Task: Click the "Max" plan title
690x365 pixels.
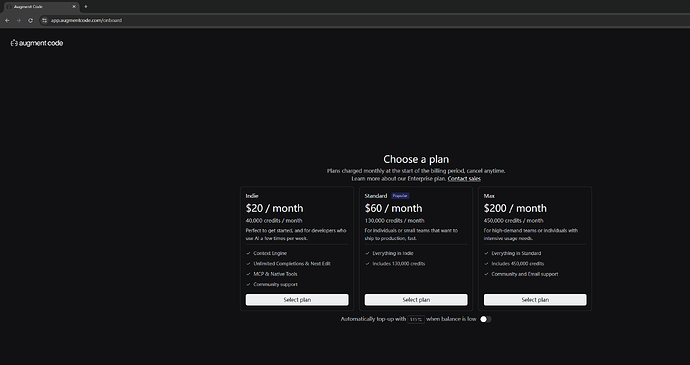Action: pyautogui.click(x=489, y=196)
